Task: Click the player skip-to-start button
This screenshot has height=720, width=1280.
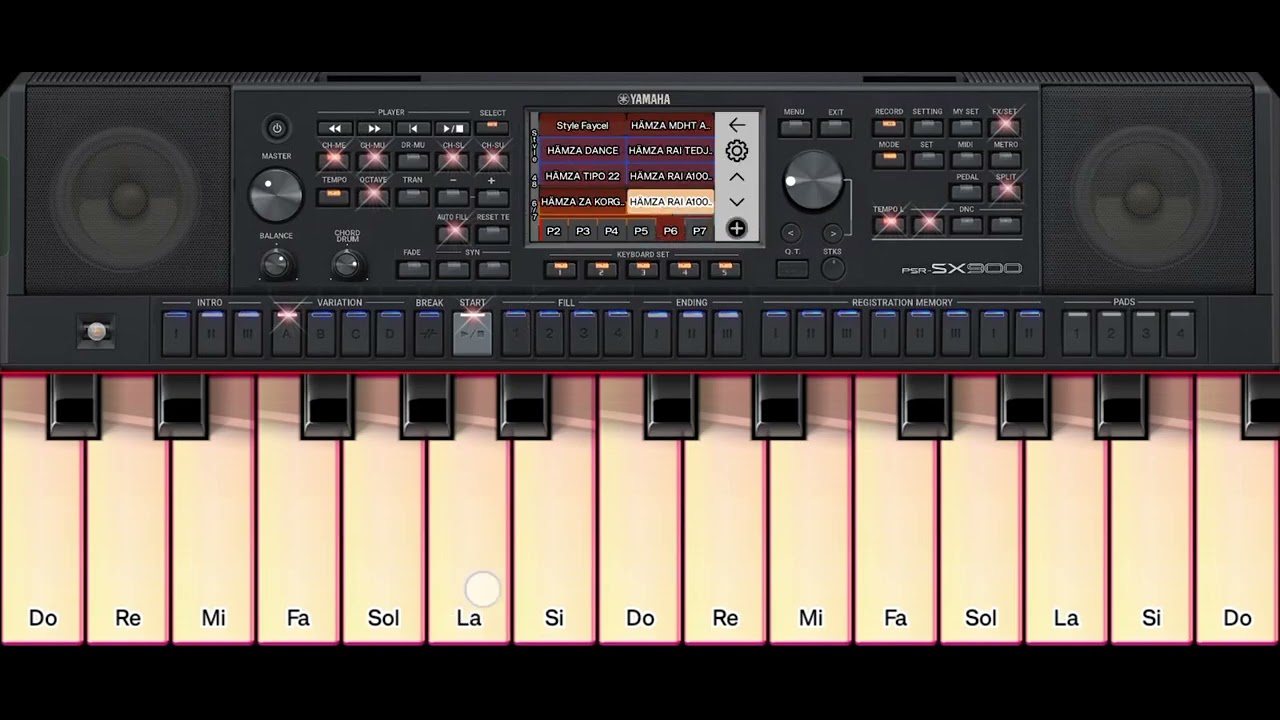Action: [x=413, y=128]
